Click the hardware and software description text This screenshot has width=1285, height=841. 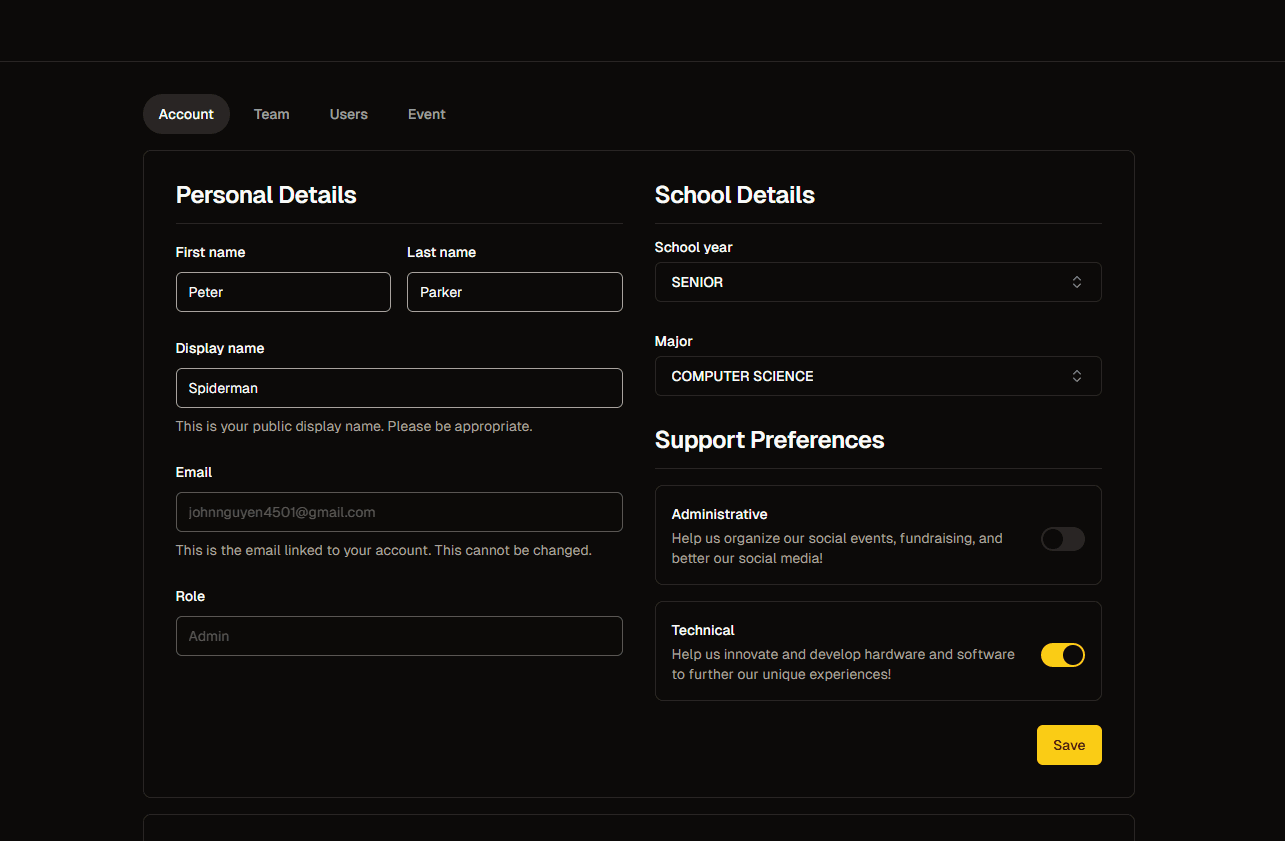click(x=843, y=664)
